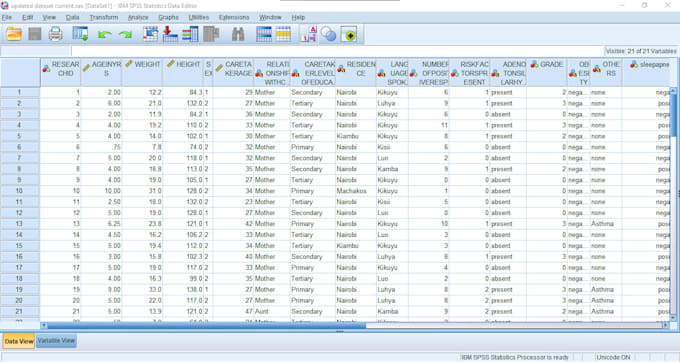Viewport: 680px width, 362px height.
Task: Click the Machakos residence cell
Action: point(356,191)
